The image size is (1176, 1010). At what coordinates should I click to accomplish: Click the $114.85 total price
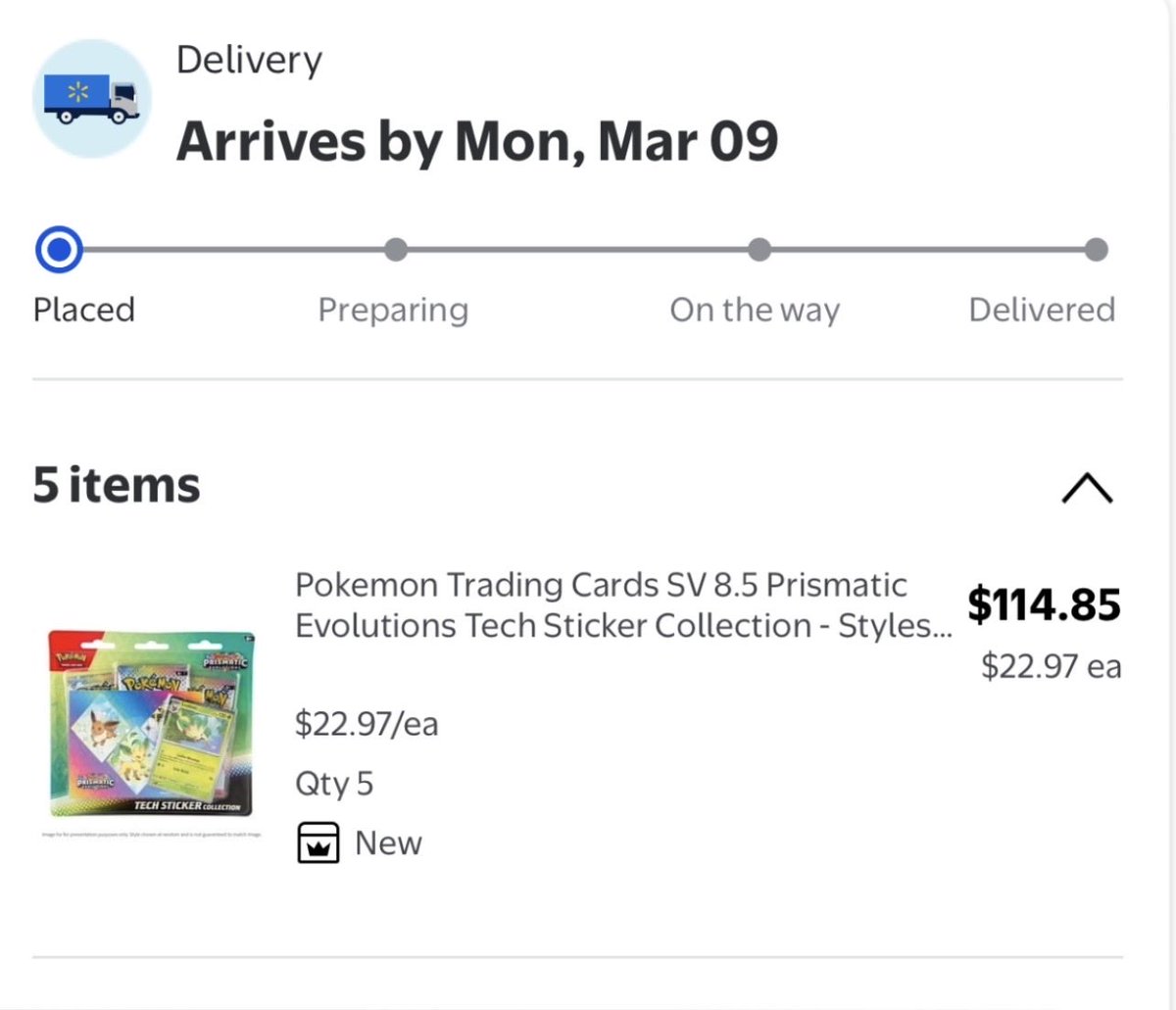tap(1044, 603)
